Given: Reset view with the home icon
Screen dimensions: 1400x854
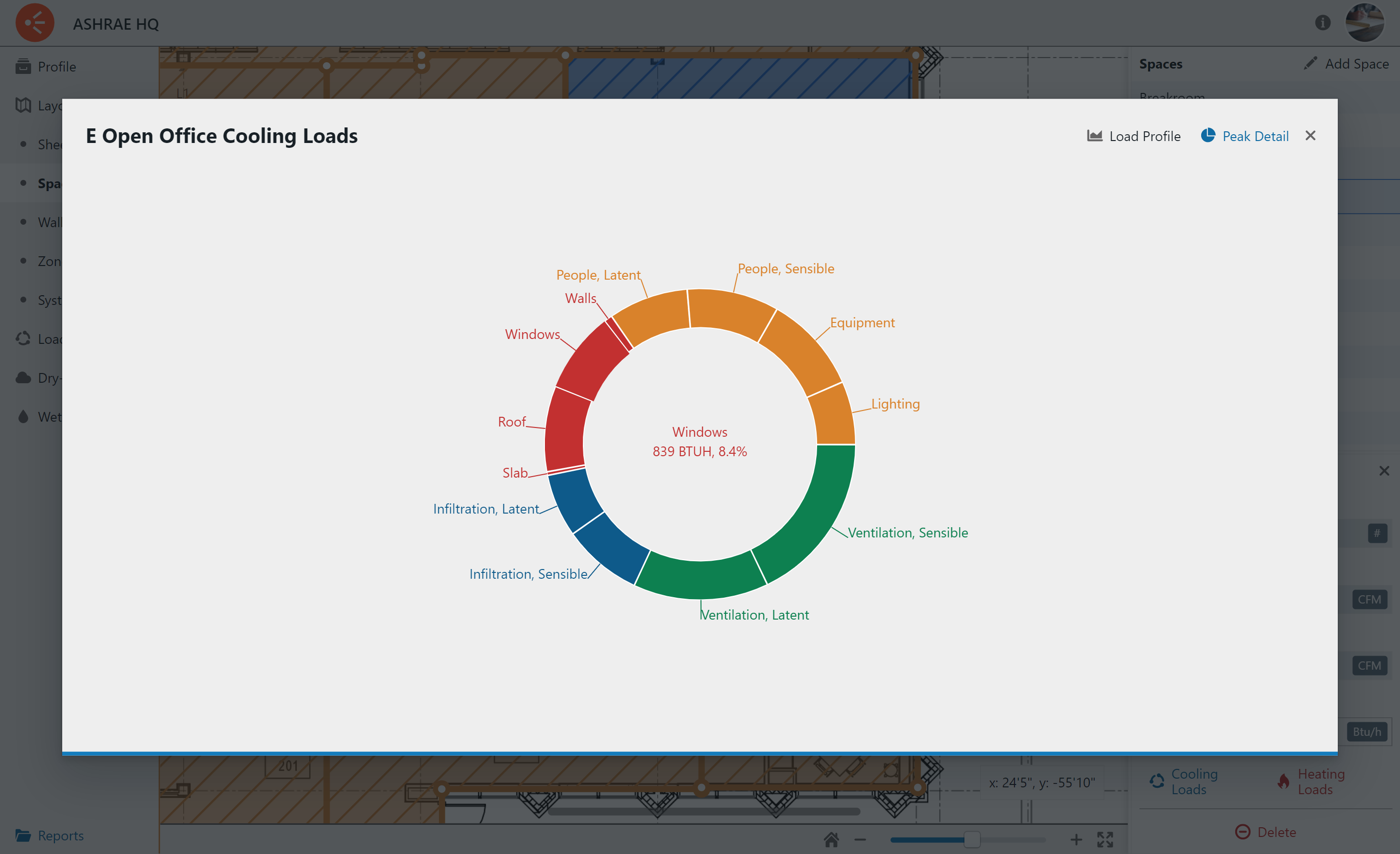Looking at the screenshot, I should (x=831, y=839).
